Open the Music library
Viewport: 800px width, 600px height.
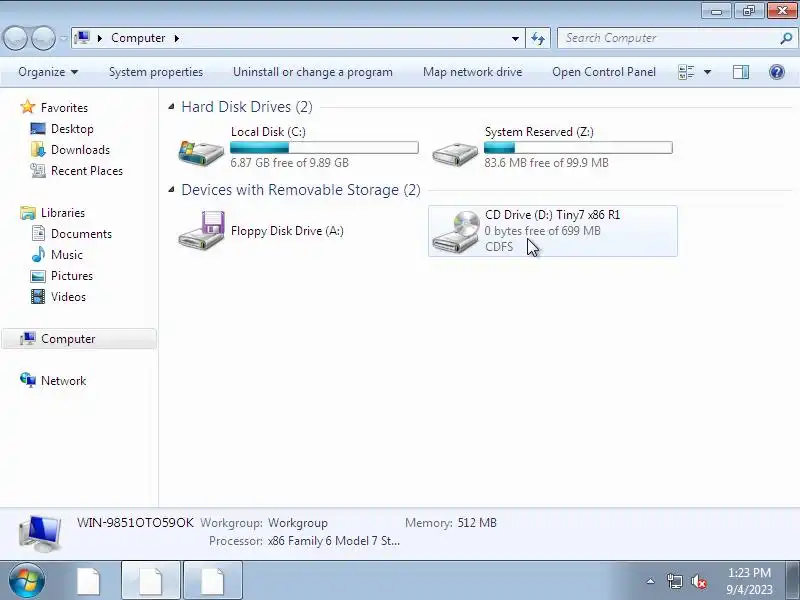(66, 255)
